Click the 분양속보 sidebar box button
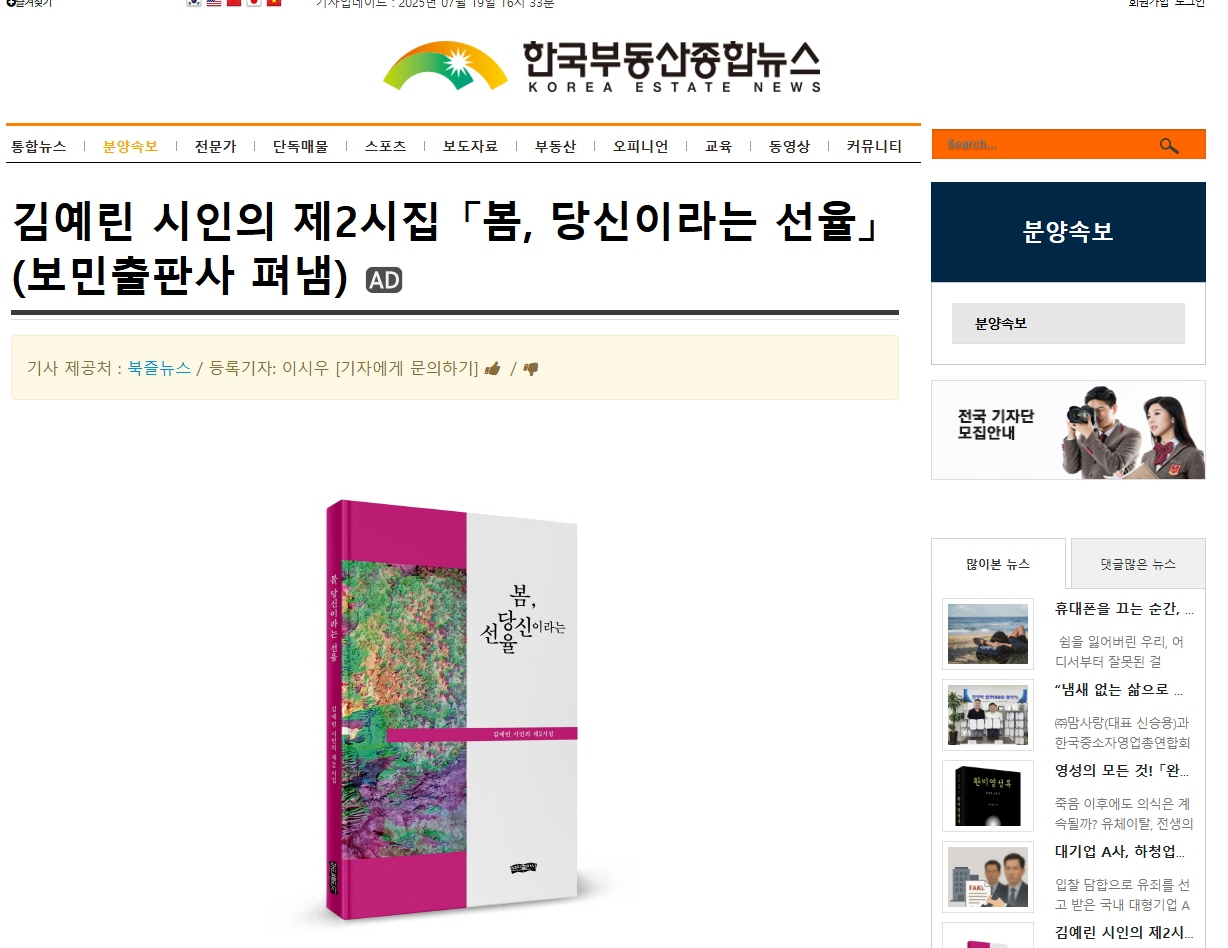This screenshot has height=948, width=1228. (x=1068, y=324)
